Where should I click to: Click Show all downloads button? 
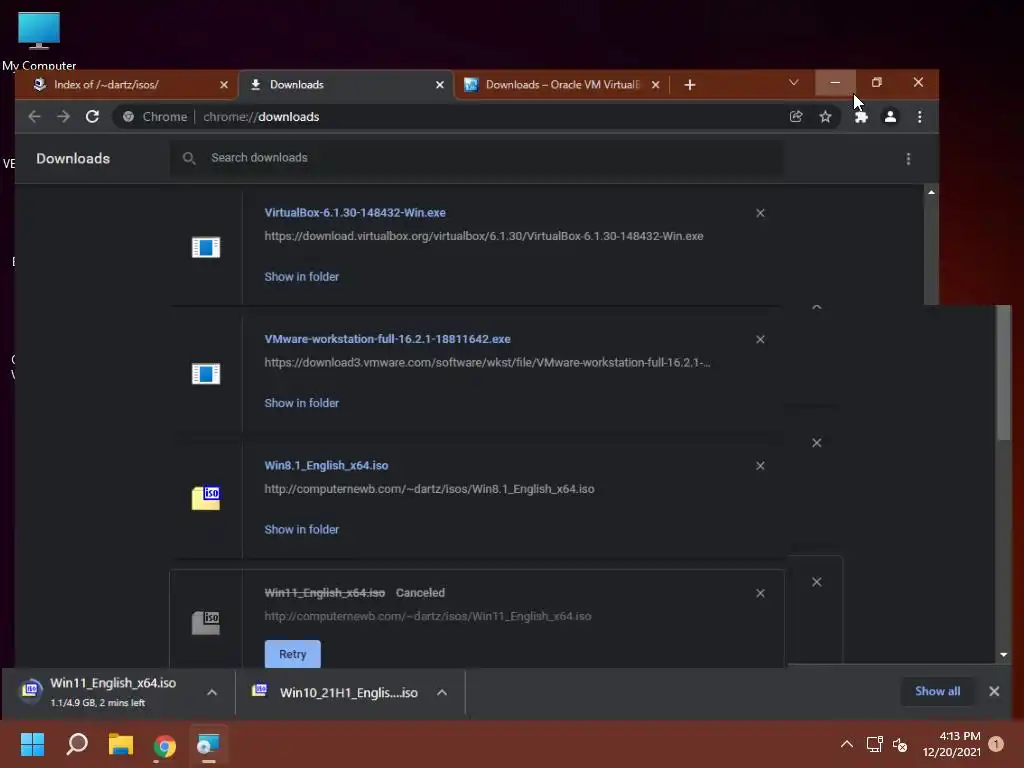pos(937,691)
